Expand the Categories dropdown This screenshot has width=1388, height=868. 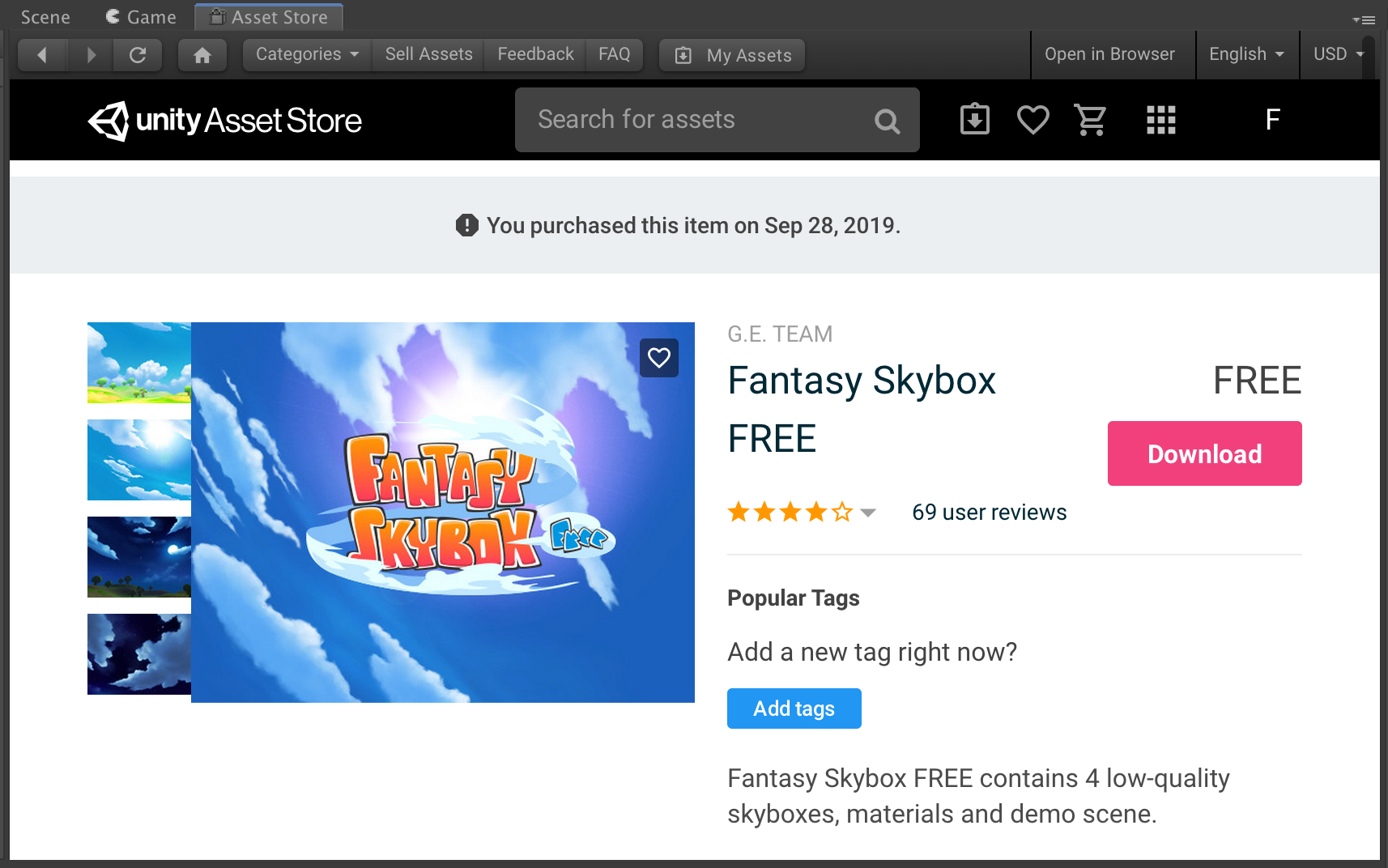307,54
